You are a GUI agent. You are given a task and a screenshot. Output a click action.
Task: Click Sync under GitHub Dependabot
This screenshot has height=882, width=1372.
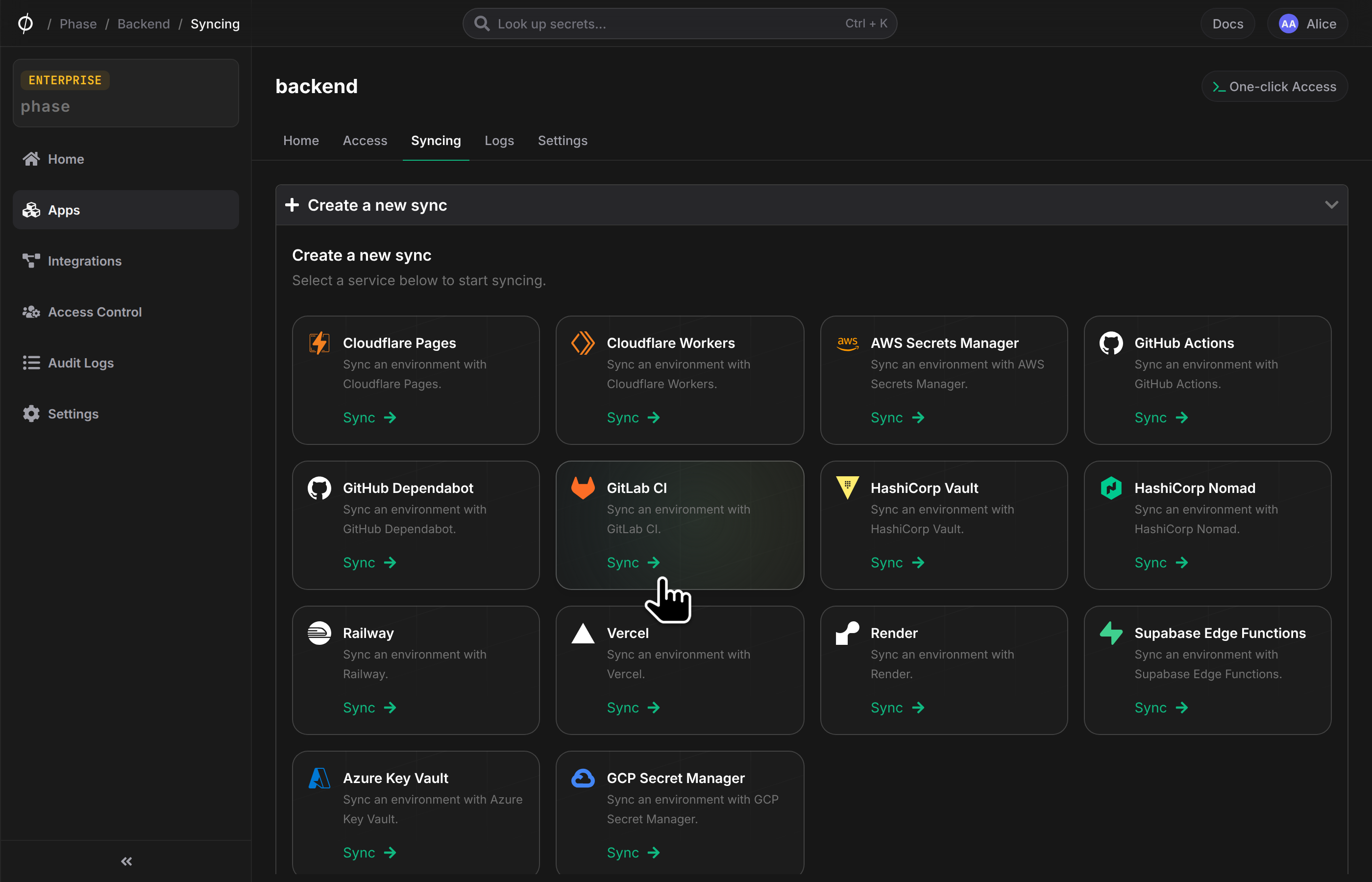click(369, 563)
